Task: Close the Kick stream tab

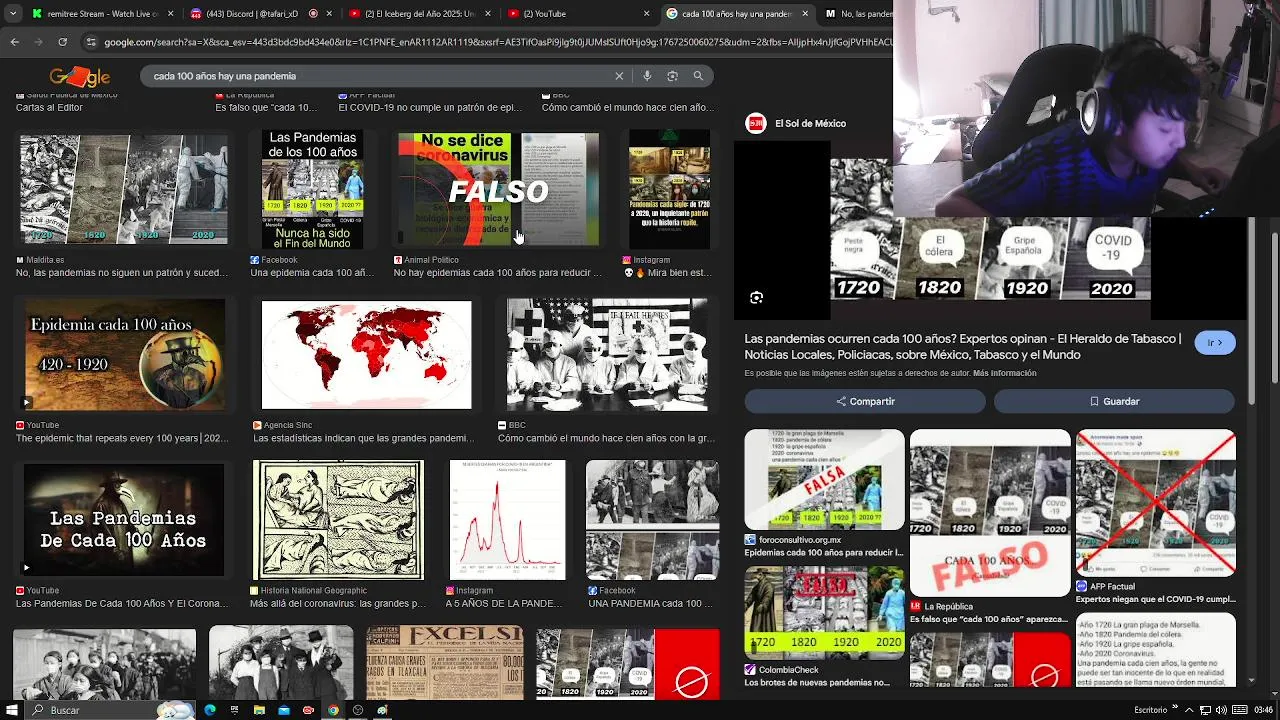Action: click(171, 14)
